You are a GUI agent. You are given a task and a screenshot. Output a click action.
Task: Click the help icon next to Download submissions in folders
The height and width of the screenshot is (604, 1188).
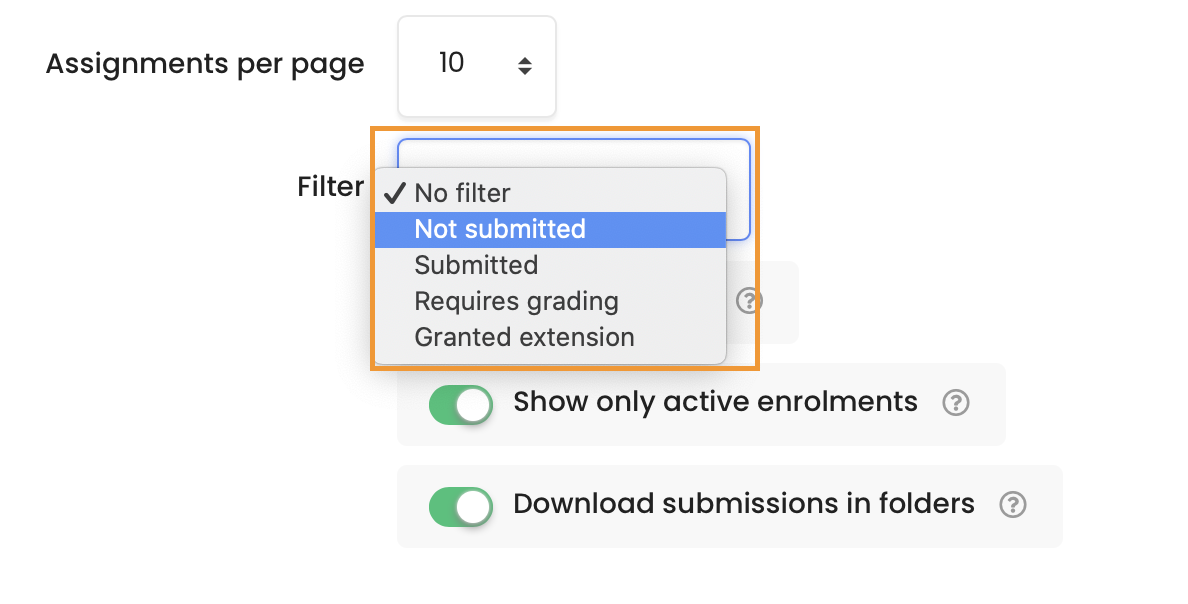(1012, 506)
